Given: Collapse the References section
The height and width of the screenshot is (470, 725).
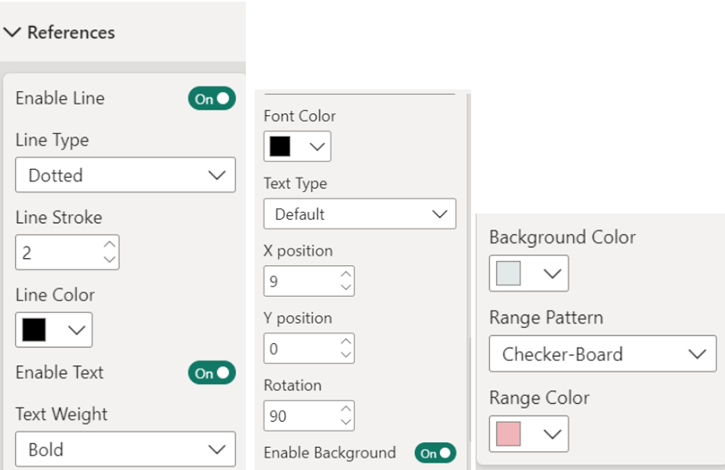Looking at the screenshot, I should point(13,32).
